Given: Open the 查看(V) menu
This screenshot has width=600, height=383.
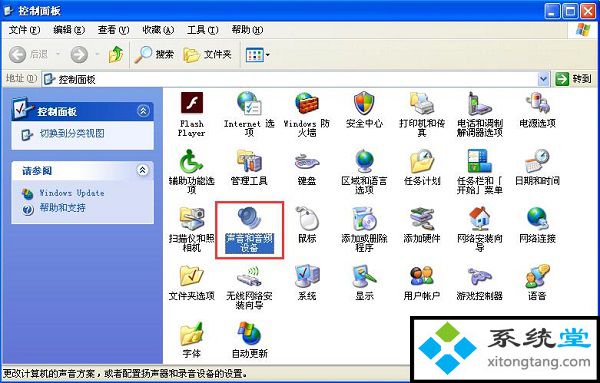Looking at the screenshot, I should coord(113,30).
